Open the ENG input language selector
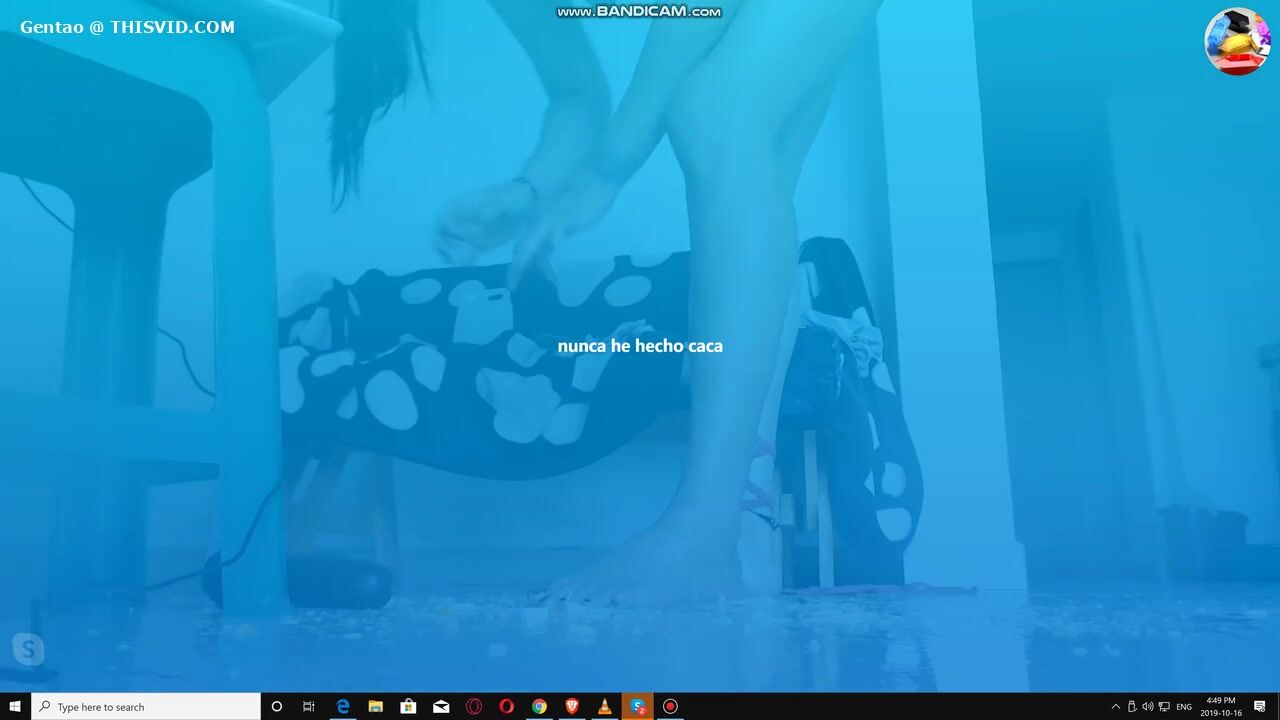 1184,707
